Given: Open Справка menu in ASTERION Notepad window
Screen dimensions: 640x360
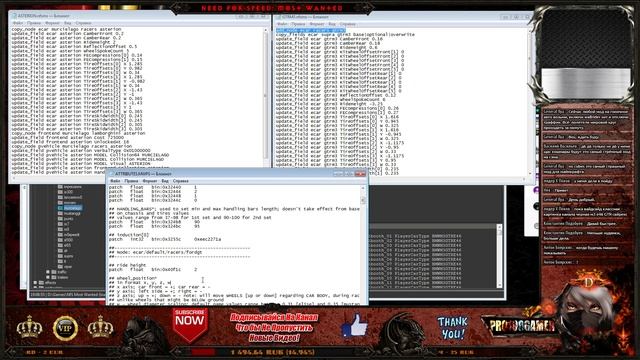Looking at the screenshot, I should click(83, 23).
